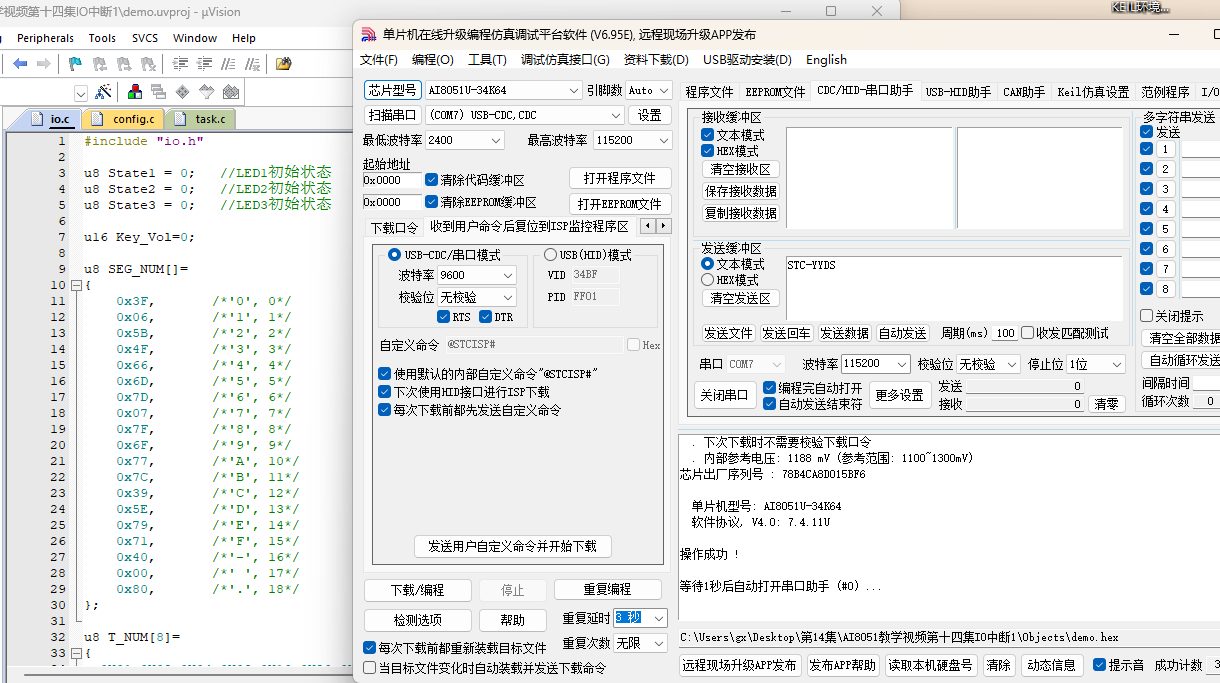Toggle 提示音 checkbox
Screen dimensions: 1220x683
pyautogui.click(x=1099, y=665)
